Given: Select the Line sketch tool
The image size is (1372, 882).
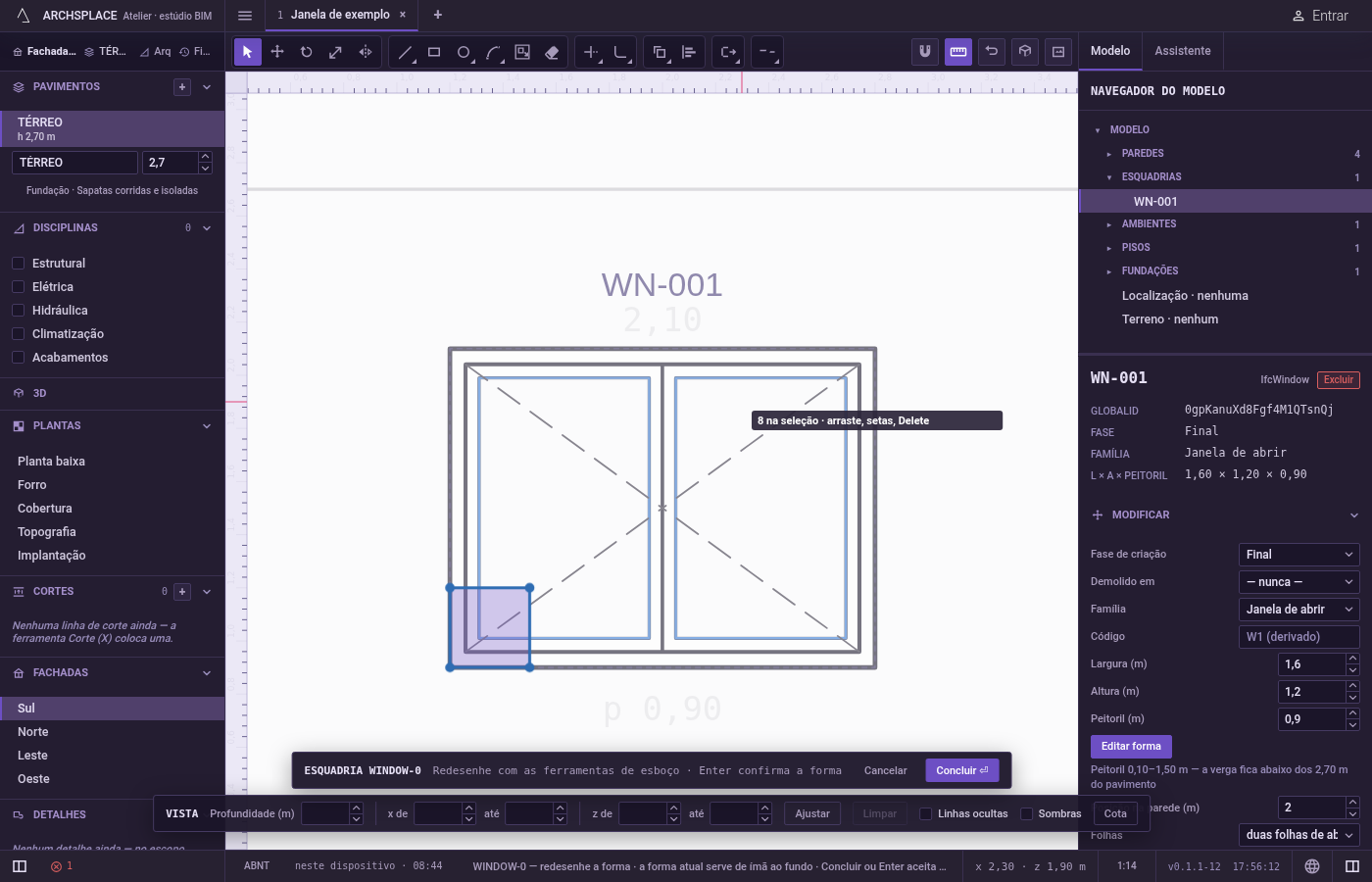Looking at the screenshot, I should point(405,52).
